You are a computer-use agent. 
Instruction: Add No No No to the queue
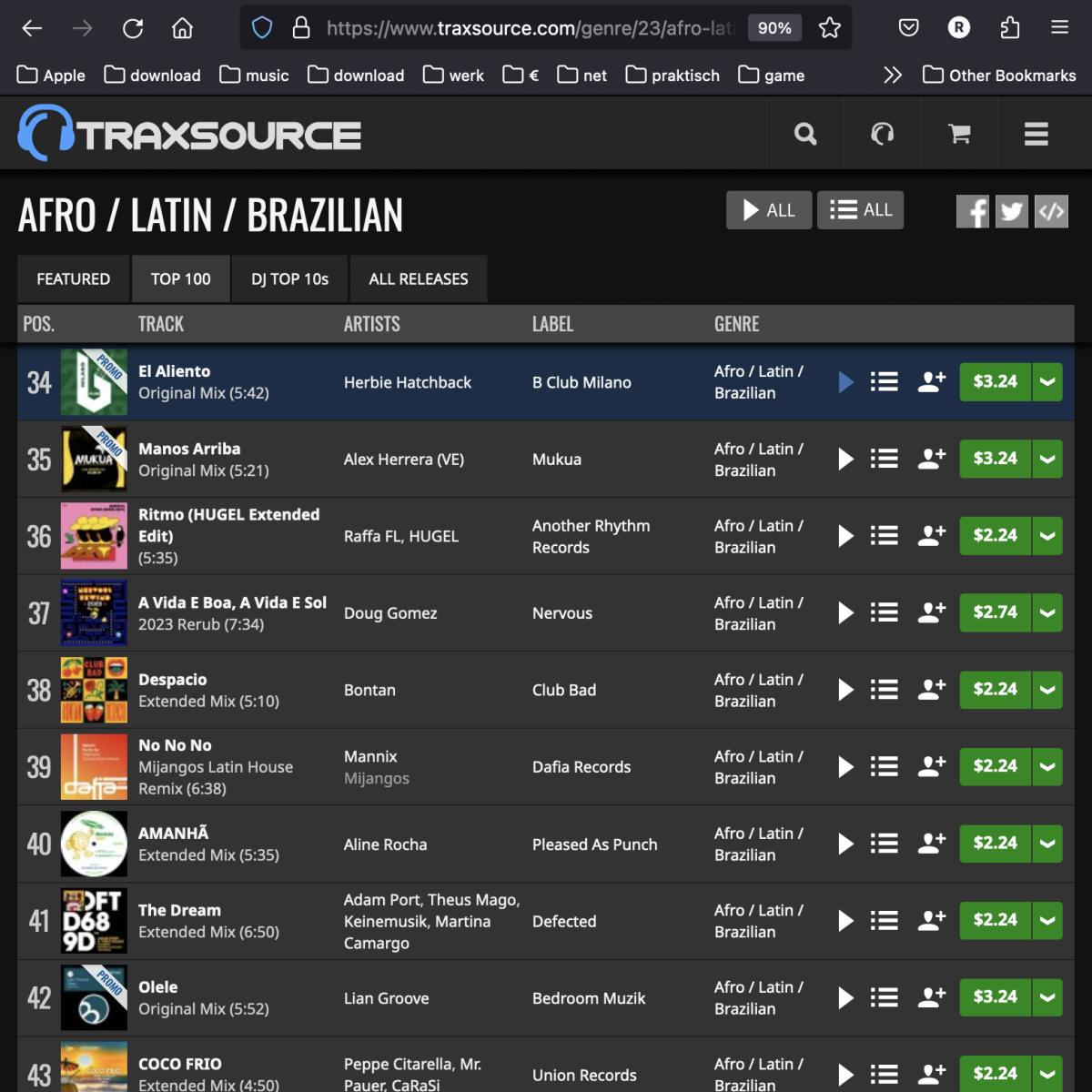pyautogui.click(x=885, y=766)
